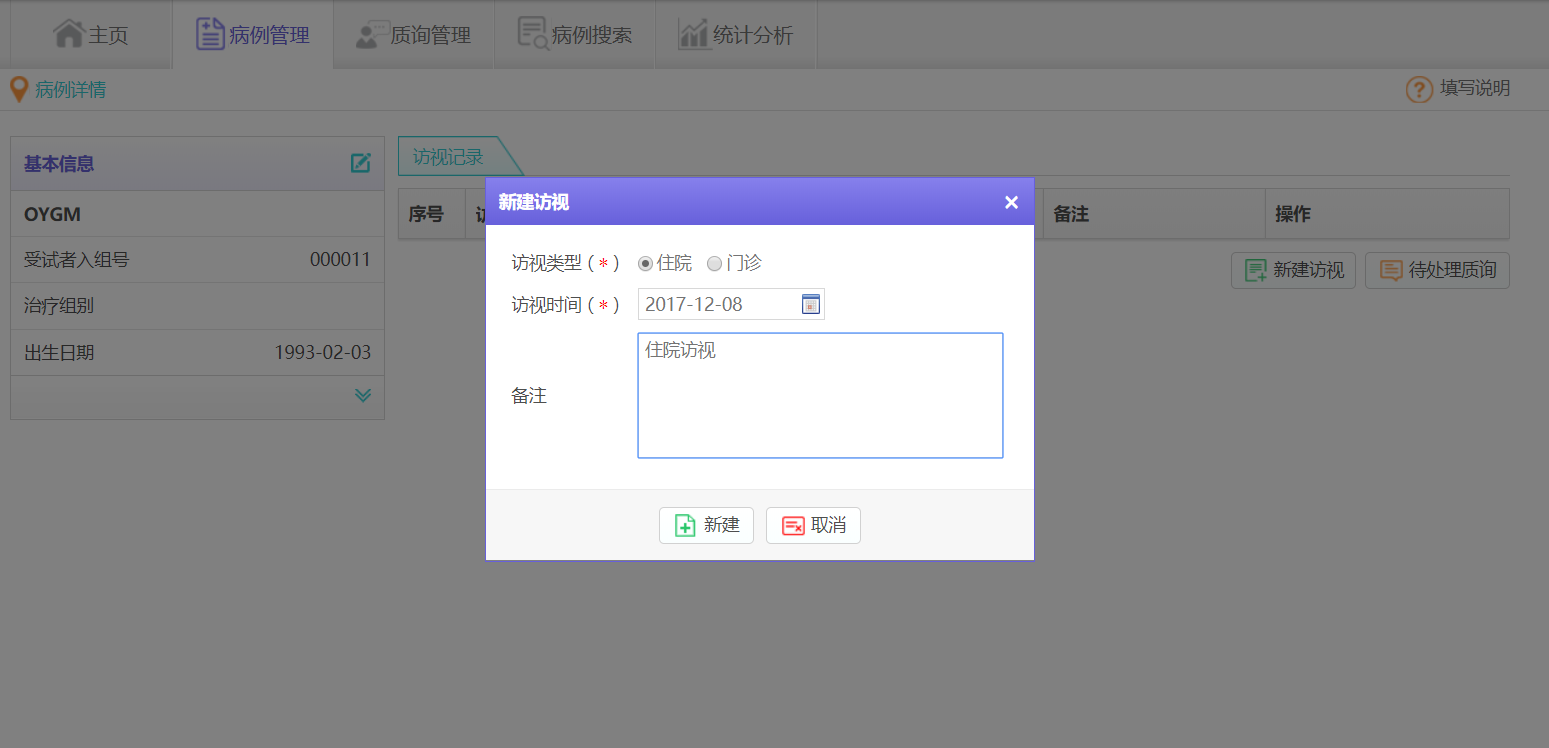This screenshot has height=748, width=1549.
Task: Select the 访视记录 tab
Action: [x=449, y=157]
